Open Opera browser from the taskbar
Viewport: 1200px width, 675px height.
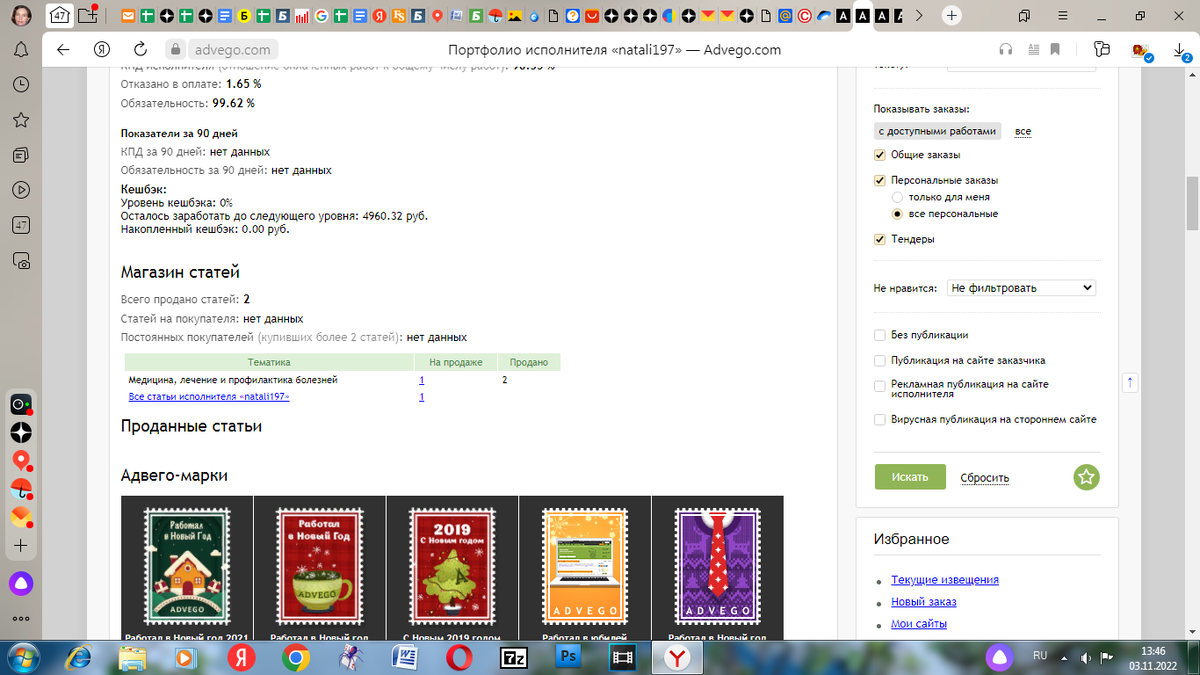[x=459, y=657]
